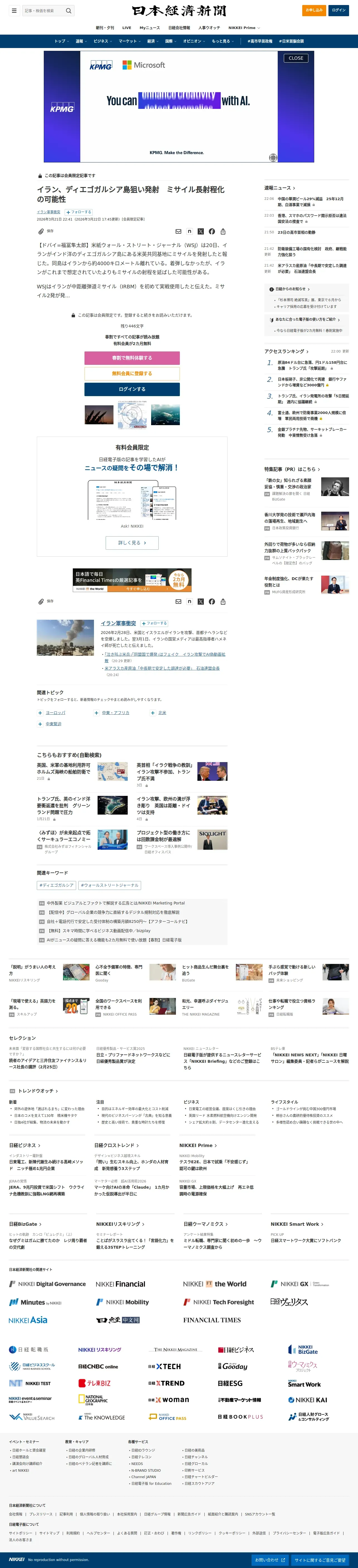Screen dimensions: 358x1568
Task: Click the share-sheet icon below the FT banner
Action: [223, 601]
